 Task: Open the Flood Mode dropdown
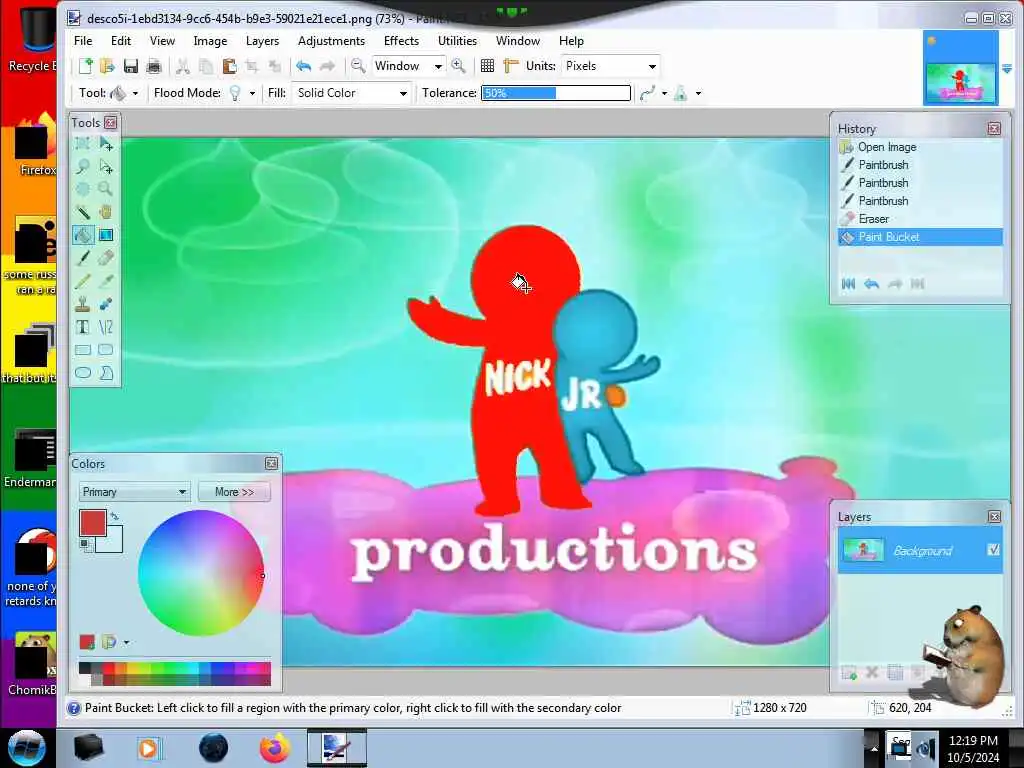pyautogui.click(x=252, y=93)
